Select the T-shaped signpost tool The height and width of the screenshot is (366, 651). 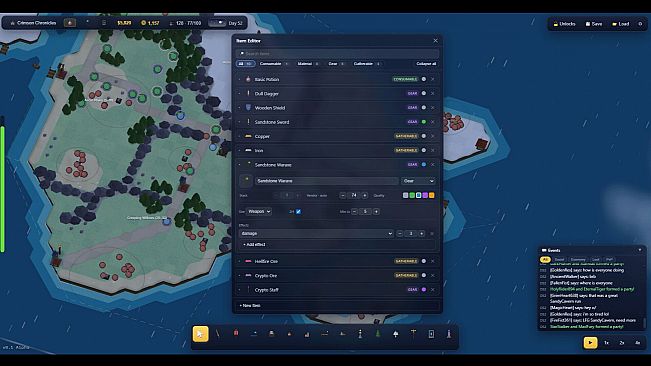tap(414, 334)
